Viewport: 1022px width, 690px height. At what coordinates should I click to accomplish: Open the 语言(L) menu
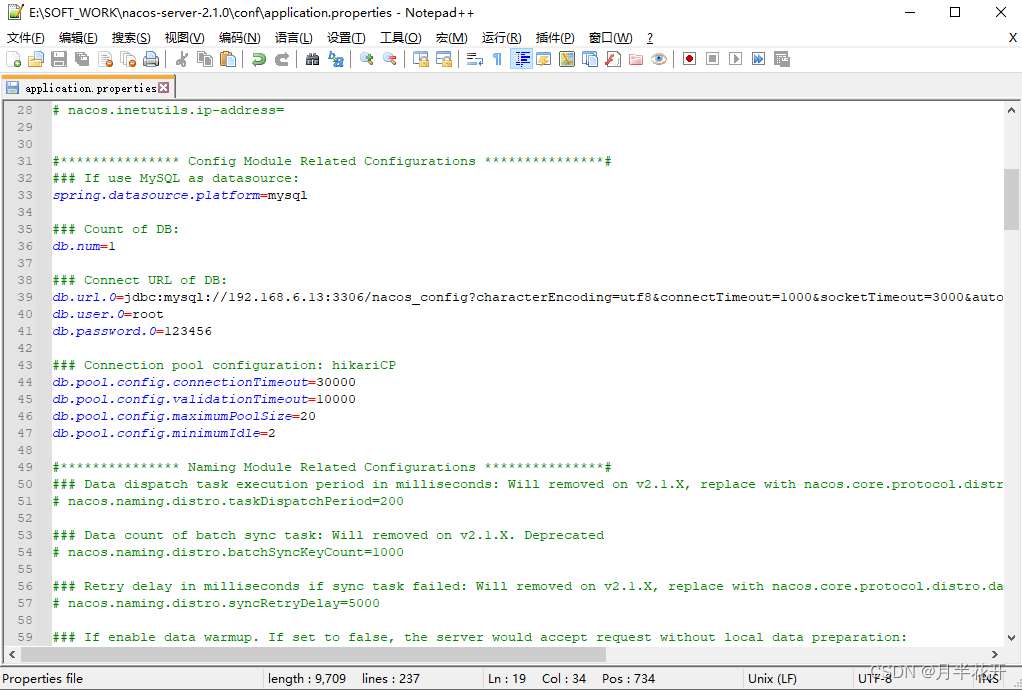[293, 38]
